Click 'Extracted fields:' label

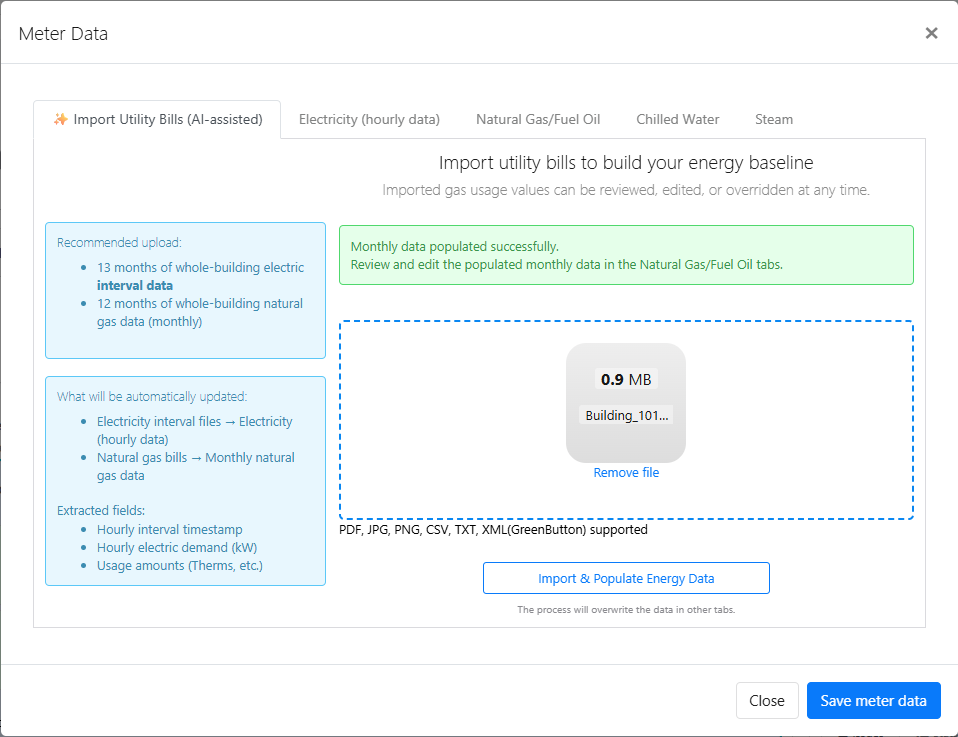coord(101,510)
